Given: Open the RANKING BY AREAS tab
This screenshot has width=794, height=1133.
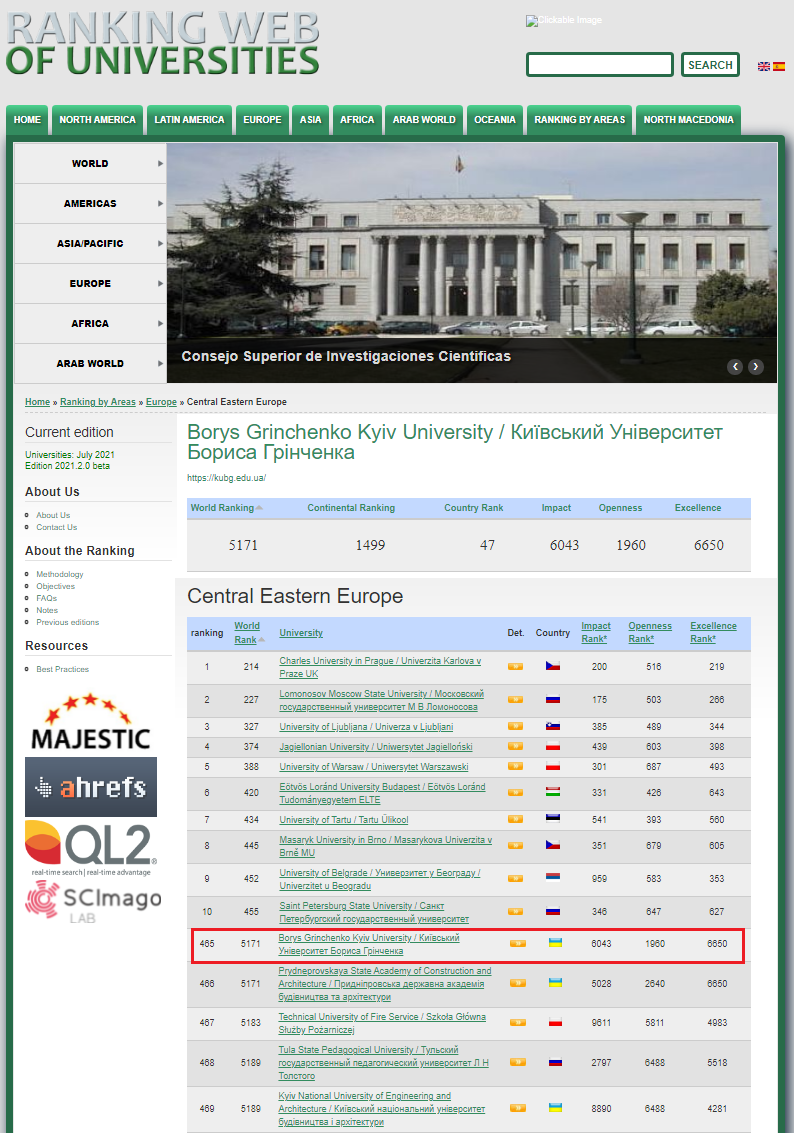Looking at the screenshot, I should point(579,120).
